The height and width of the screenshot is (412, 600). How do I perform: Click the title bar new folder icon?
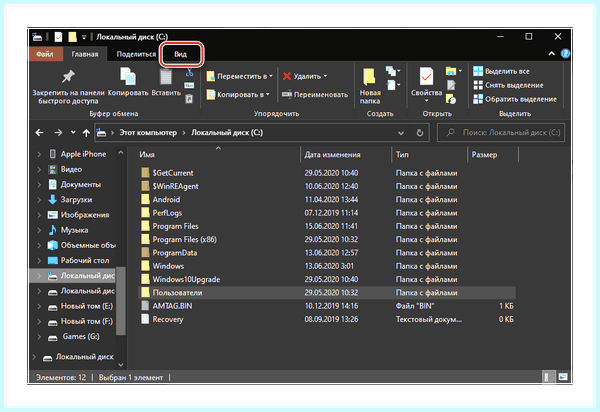pyautogui.click(x=72, y=37)
